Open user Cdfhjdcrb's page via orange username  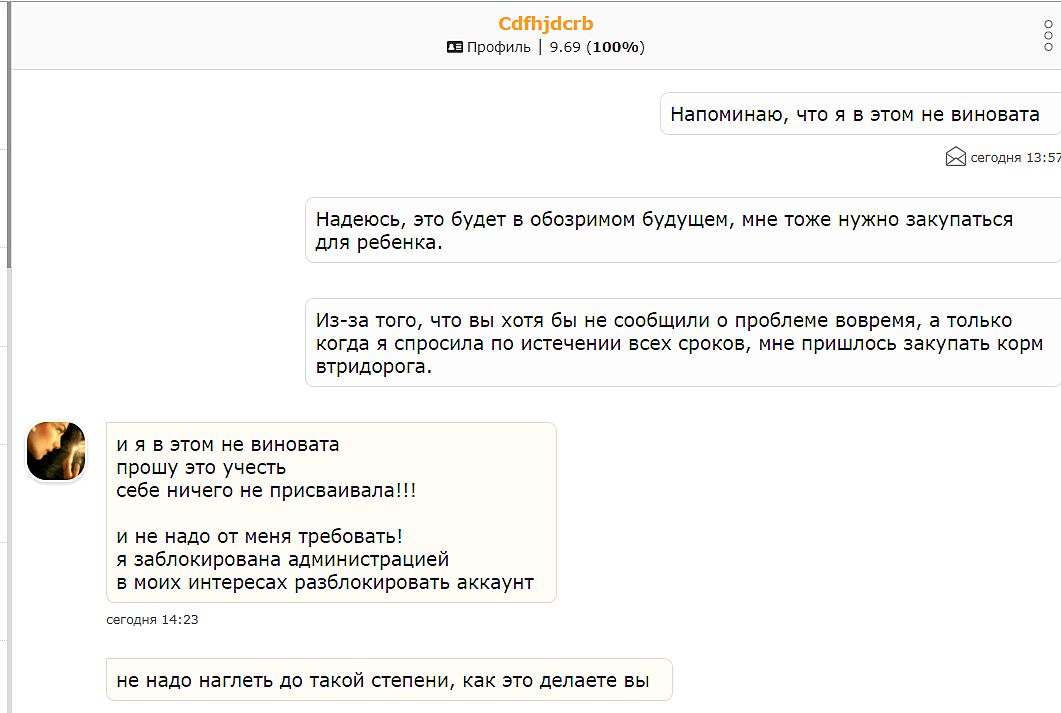pyautogui.click(x=545, y=23)
